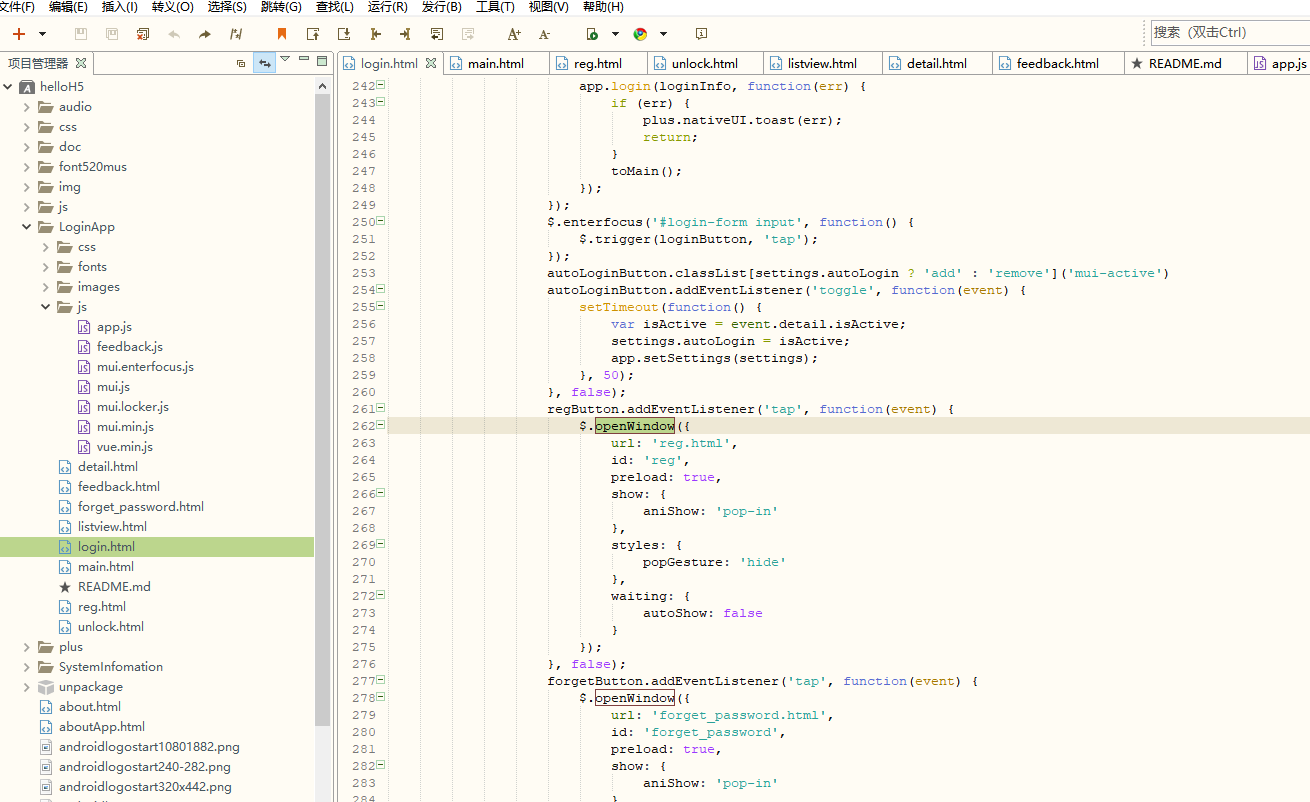Select vue.min.js file

(x=124, y=447)
